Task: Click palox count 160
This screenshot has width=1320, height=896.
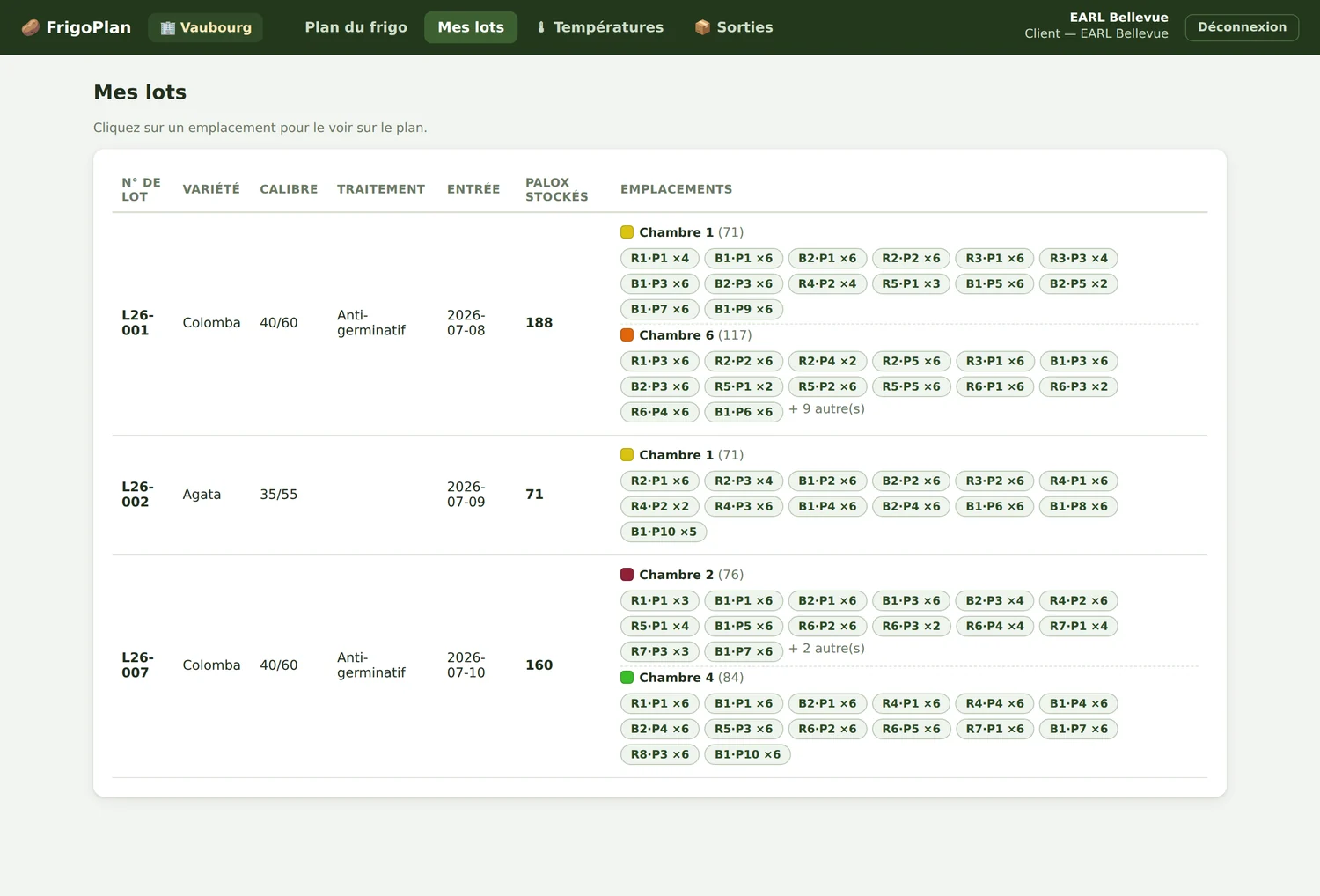Action: 539,665
